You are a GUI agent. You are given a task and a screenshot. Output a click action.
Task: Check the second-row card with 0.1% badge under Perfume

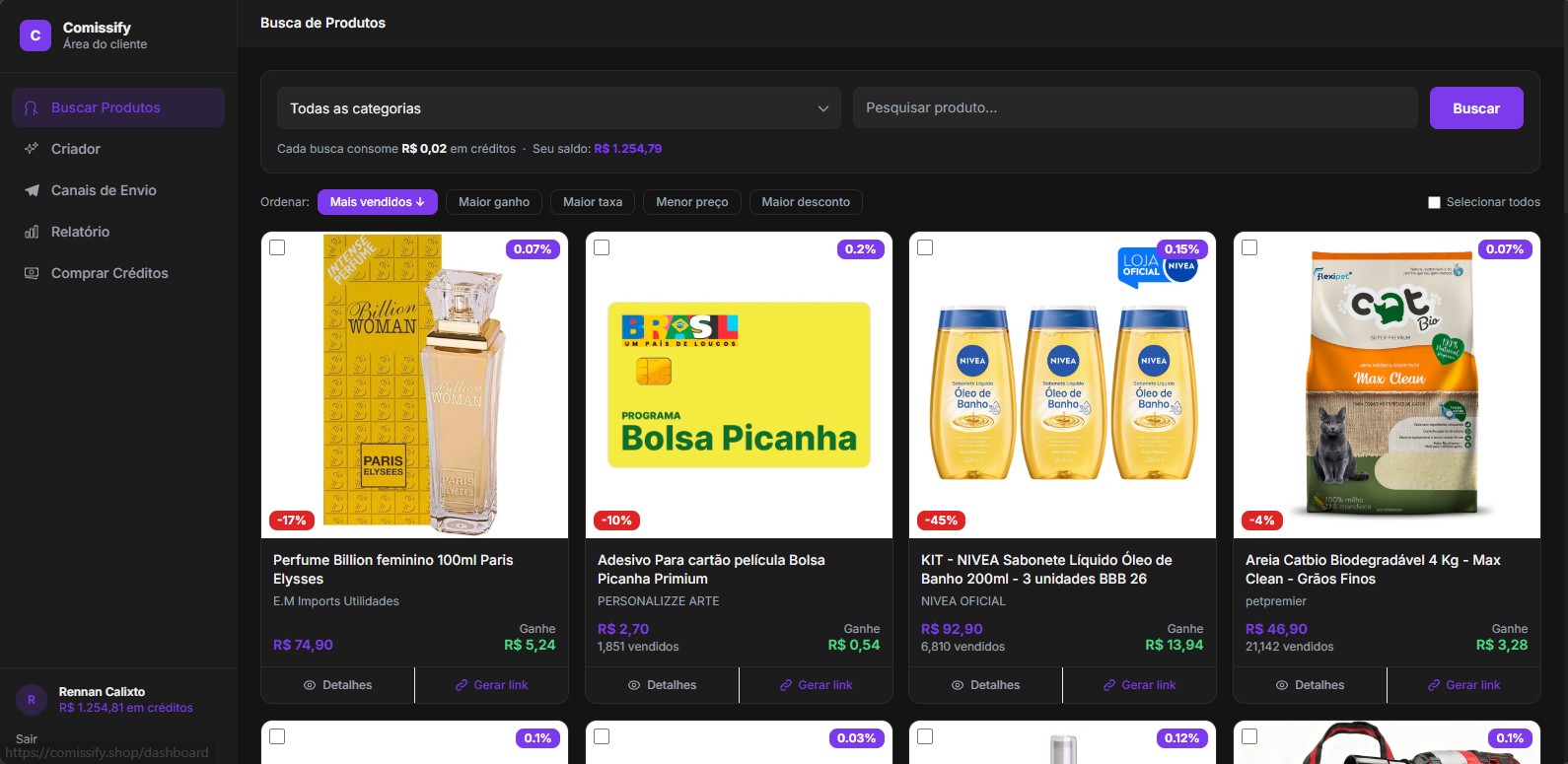pyautogui.click(x=277, y=736)
